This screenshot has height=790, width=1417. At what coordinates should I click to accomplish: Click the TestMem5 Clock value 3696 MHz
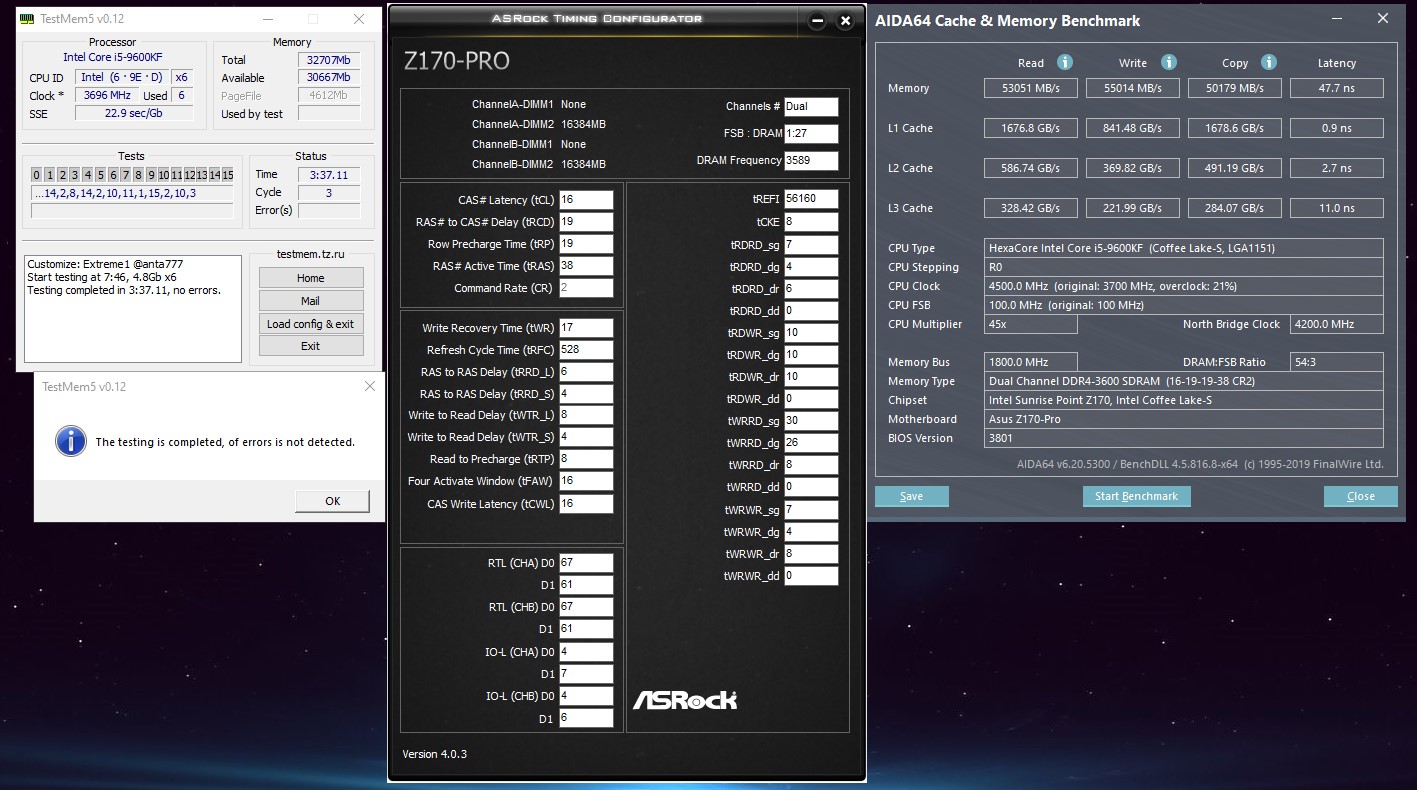click(108, 96)
